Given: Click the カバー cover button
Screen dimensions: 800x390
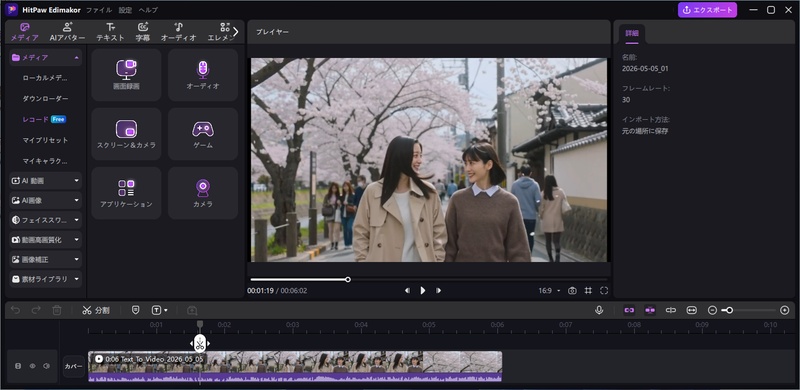Looking at the screenshot, I should (73, 366).
